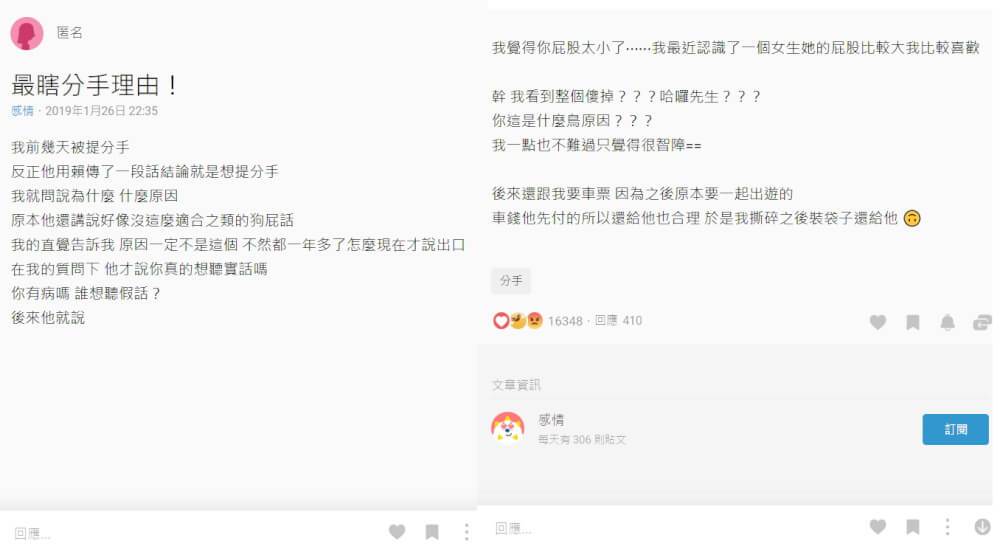Viewport: 1000px width, 552px height.
Task: Click the reply input field in the left panel
Action: click(x=191, y=533)
